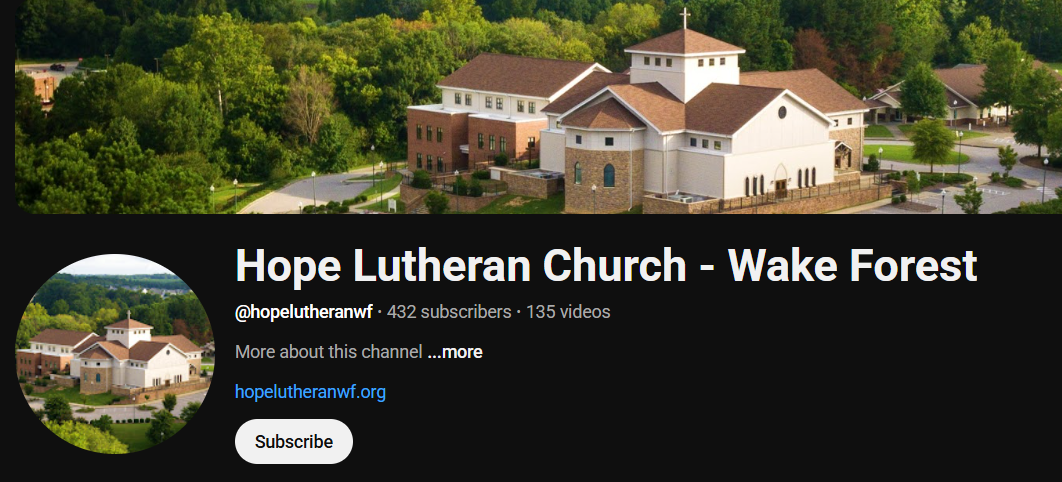
Task: Select the 135 videos count
Action: click(568, 312)
